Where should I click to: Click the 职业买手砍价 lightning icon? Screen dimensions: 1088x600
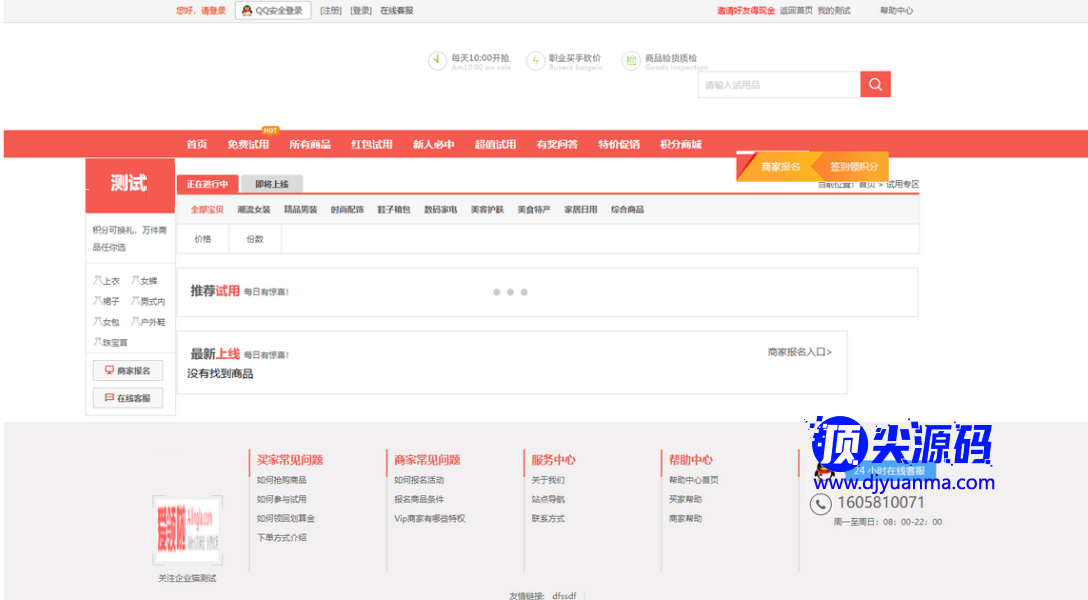[x=536, y=61]
